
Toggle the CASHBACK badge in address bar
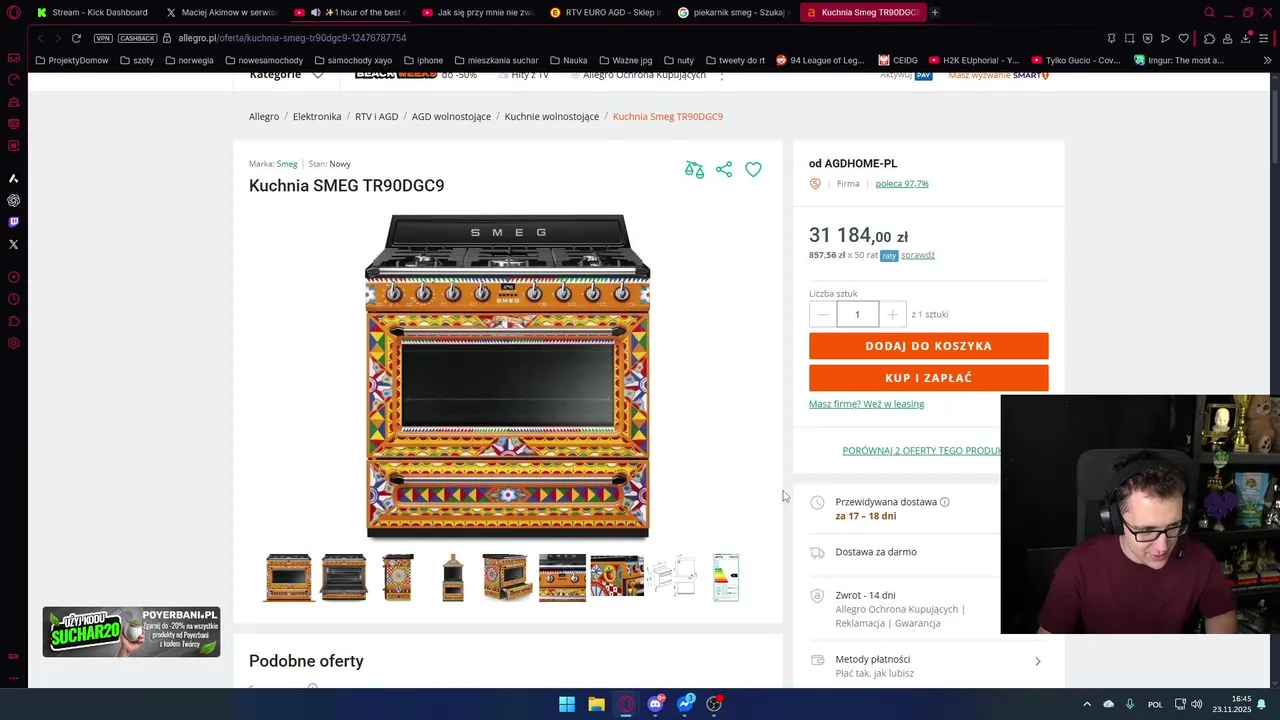[x=137, y=38]
